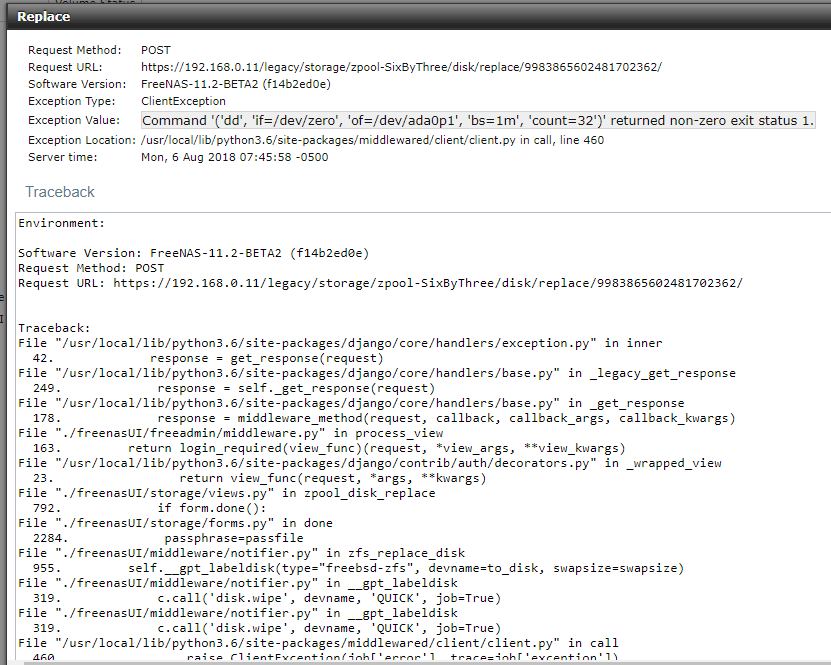The height and width of the screenshot is (665, 831).
Task: Select the "Traceback:" line inside the traceback box
Action: pyautogui.click(x=54, y=327)
